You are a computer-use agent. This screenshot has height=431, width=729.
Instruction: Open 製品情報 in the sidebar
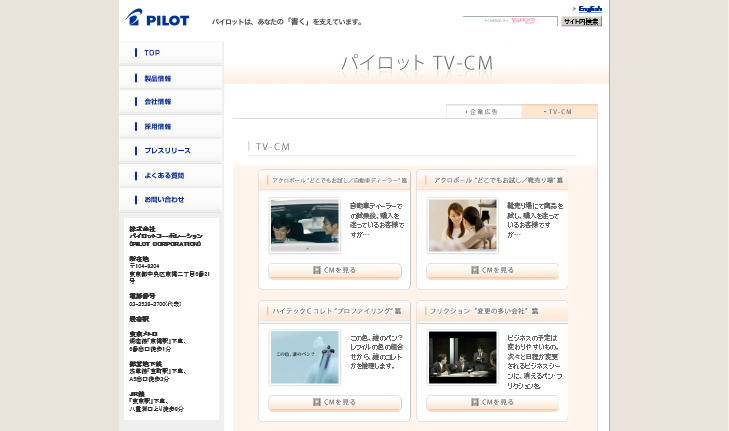click(171, 78)
